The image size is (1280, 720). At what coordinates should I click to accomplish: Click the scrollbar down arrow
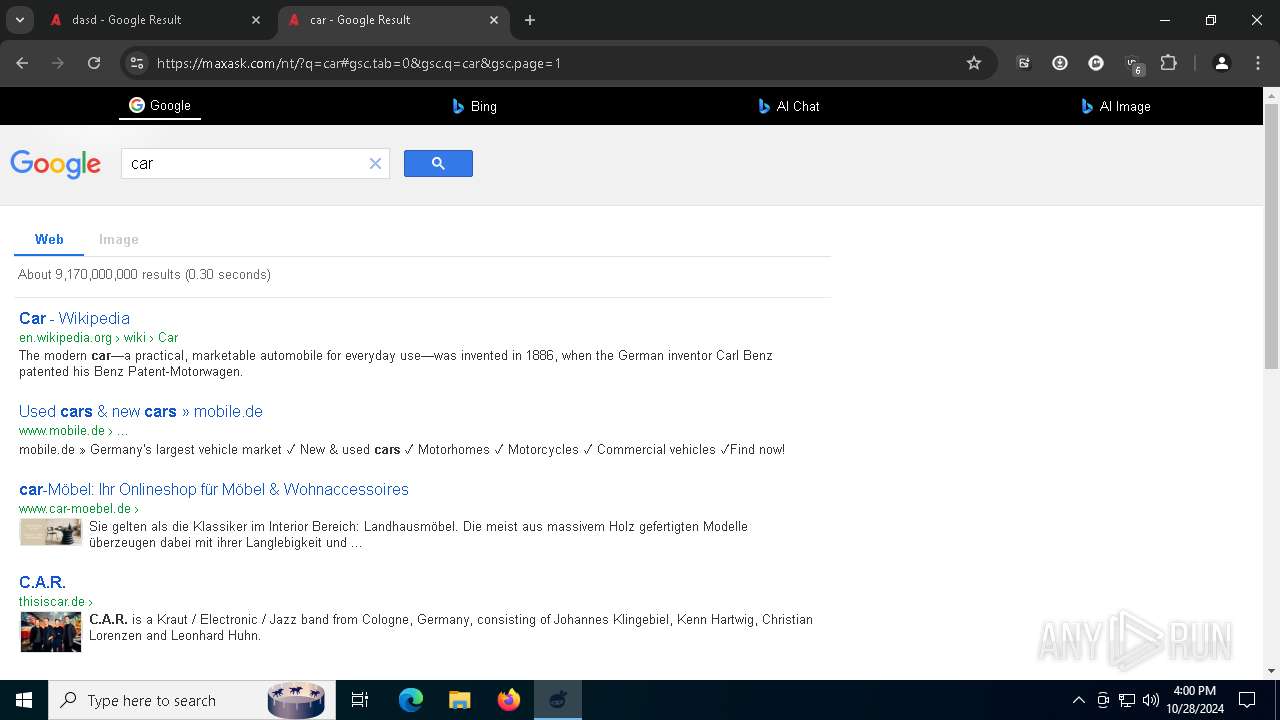point(1271,671)
